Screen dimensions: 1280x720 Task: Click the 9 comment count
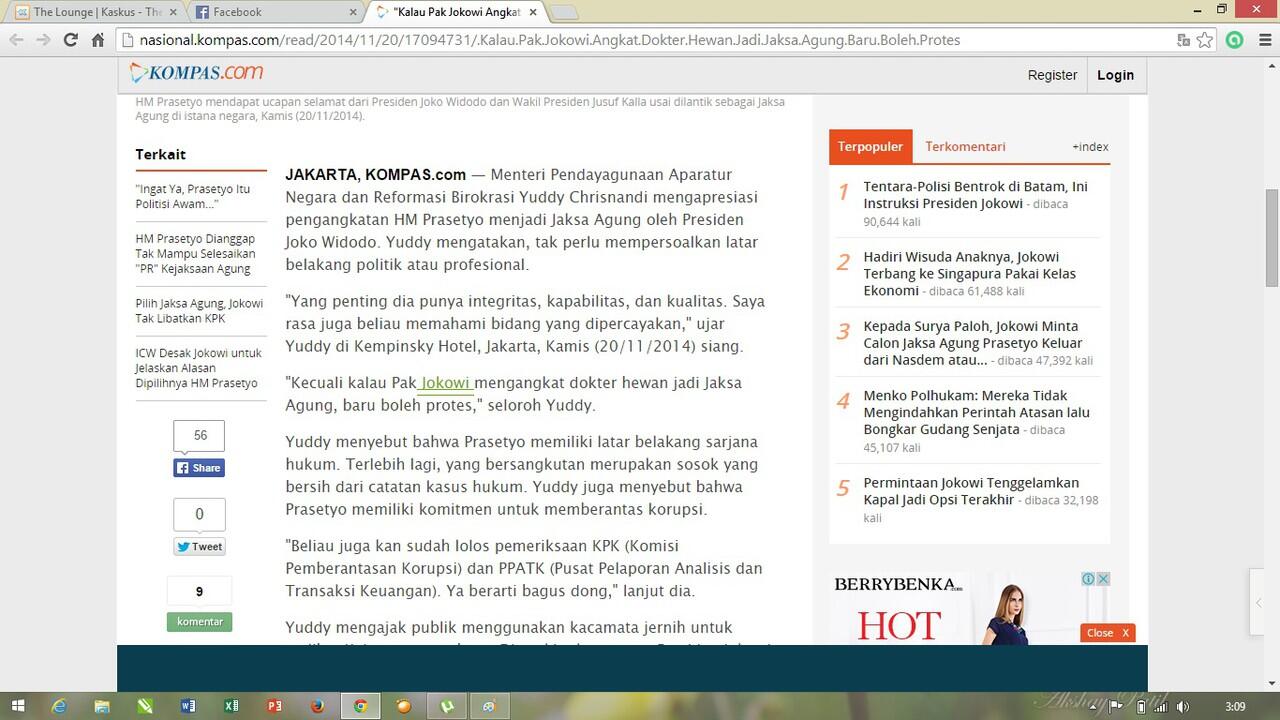tap(199, 592)
